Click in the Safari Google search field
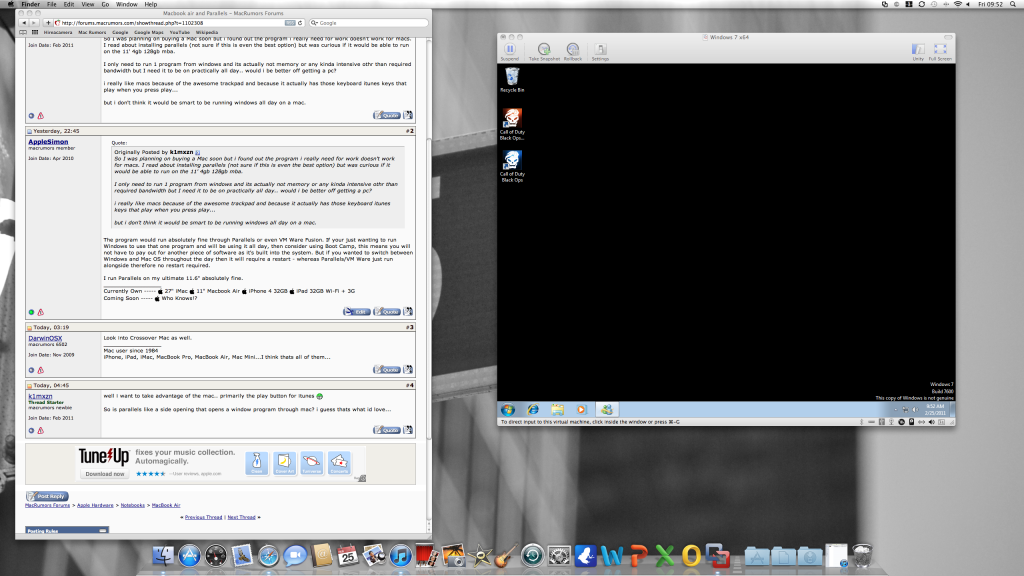The height and width of the screenshot is (576, 1024). pyautogui.click(x=368, y=23)
